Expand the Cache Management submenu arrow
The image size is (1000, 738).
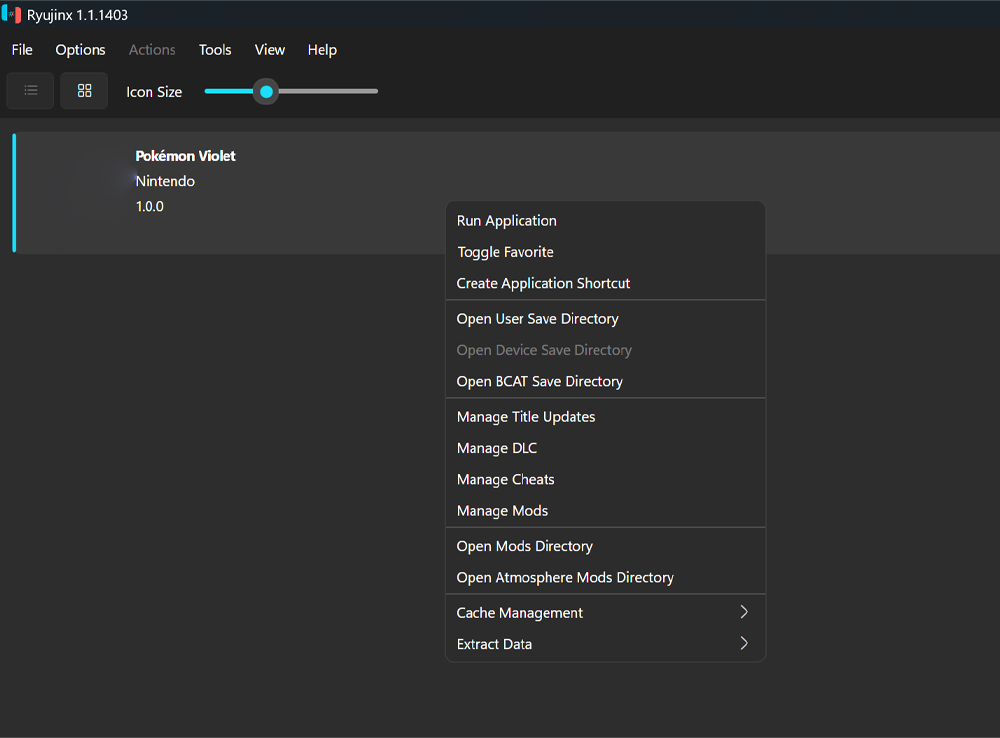tap(743, 612)
